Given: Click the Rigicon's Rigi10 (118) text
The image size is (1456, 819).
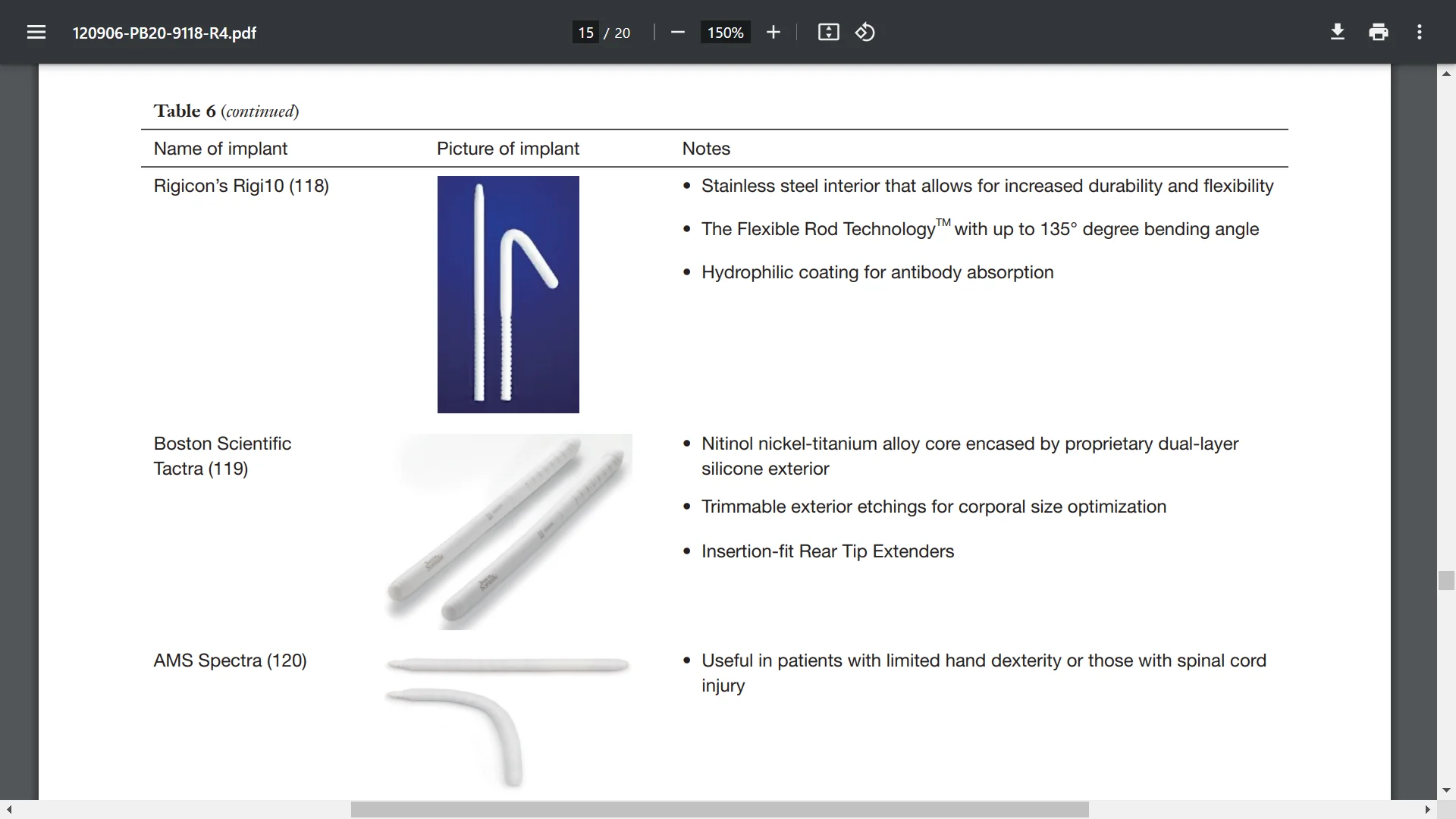Looking at the screenshot, I should tap(241, 186).
